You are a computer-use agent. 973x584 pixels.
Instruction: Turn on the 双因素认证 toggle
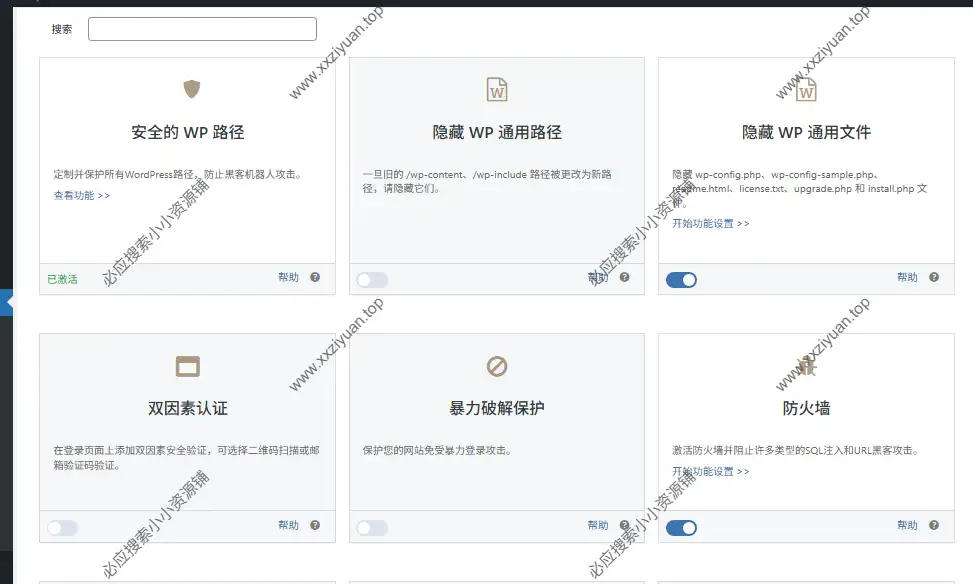tap(62, 528)
